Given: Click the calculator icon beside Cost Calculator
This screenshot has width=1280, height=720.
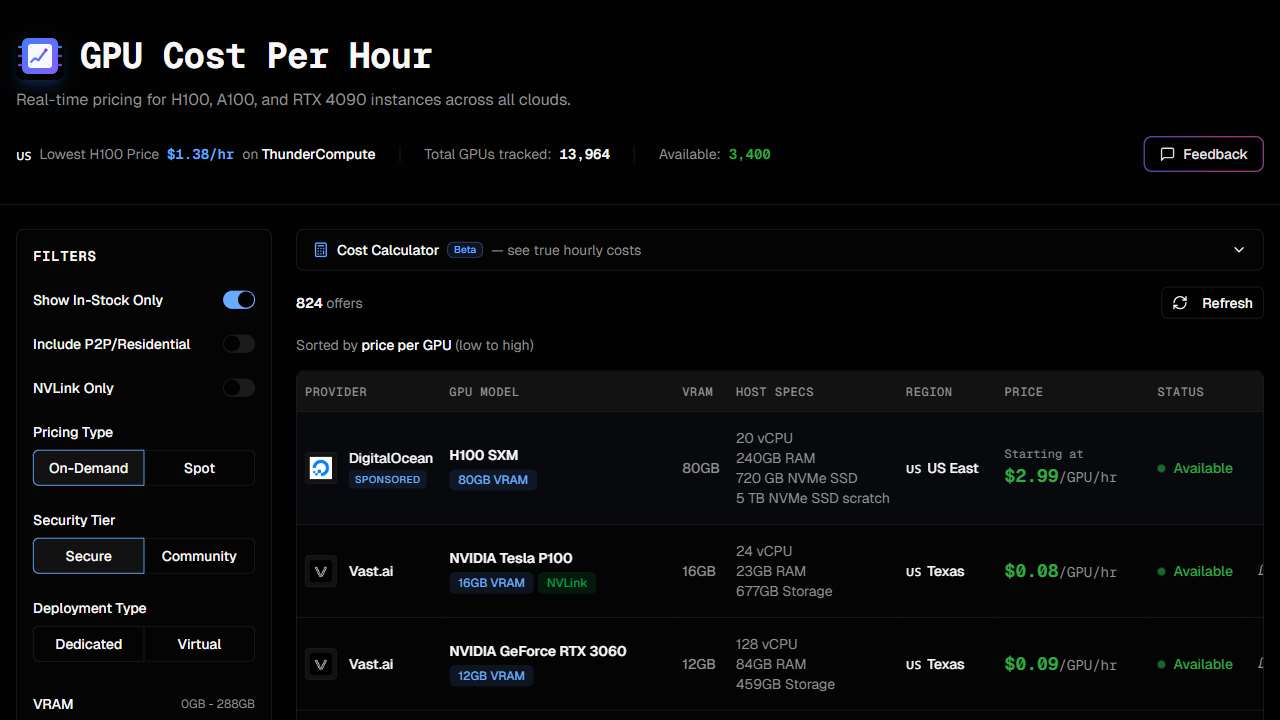Looking at the screenshot, I should (x=320, y=250).
